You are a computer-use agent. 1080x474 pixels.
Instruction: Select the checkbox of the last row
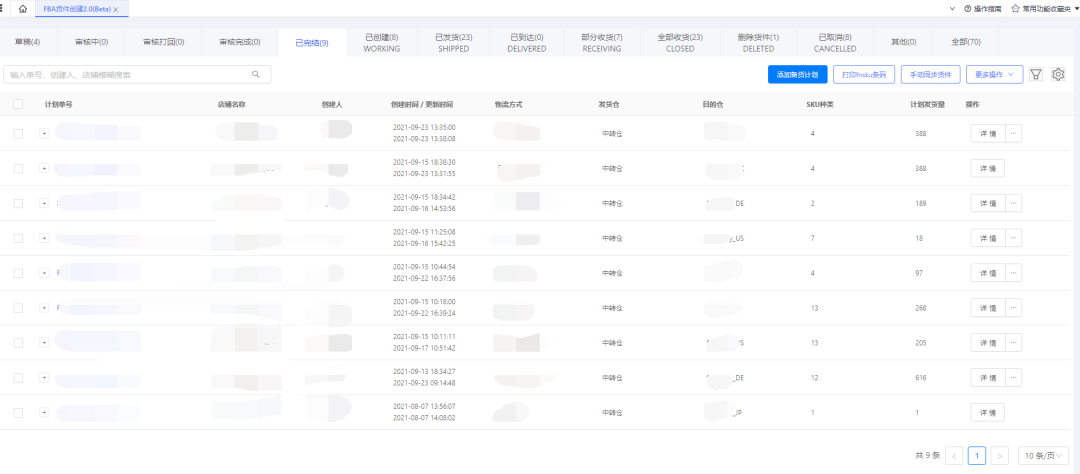coord(18,412)
